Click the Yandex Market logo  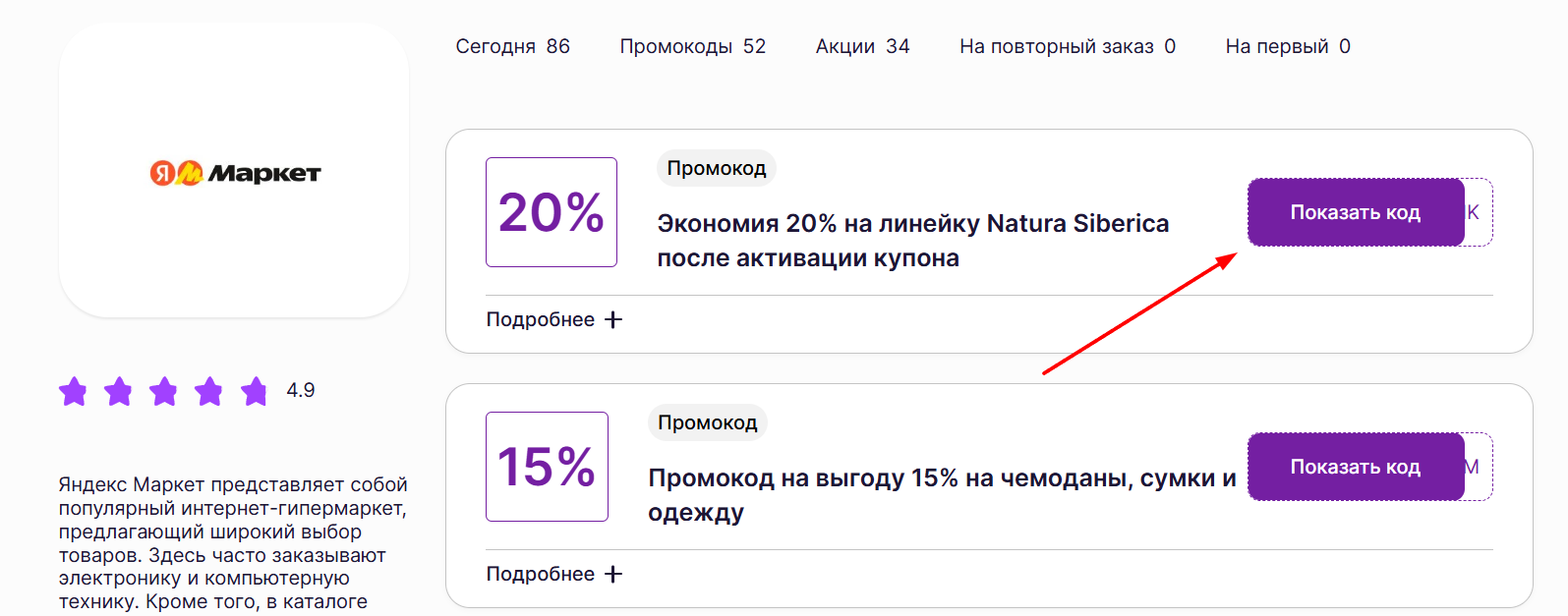tap(235, 174)
